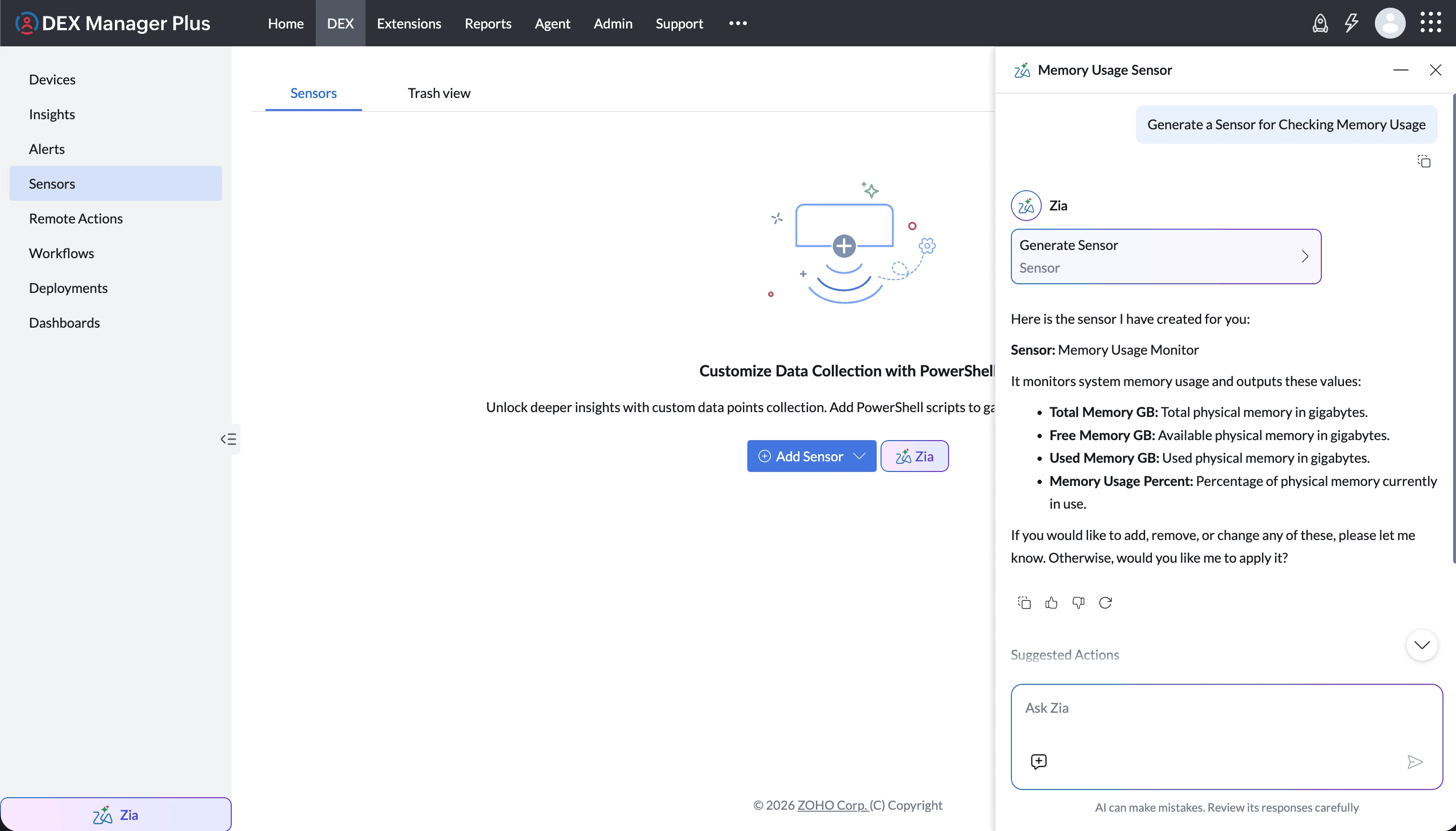Give Zia's response a thumbs down

pos(1078,603)
